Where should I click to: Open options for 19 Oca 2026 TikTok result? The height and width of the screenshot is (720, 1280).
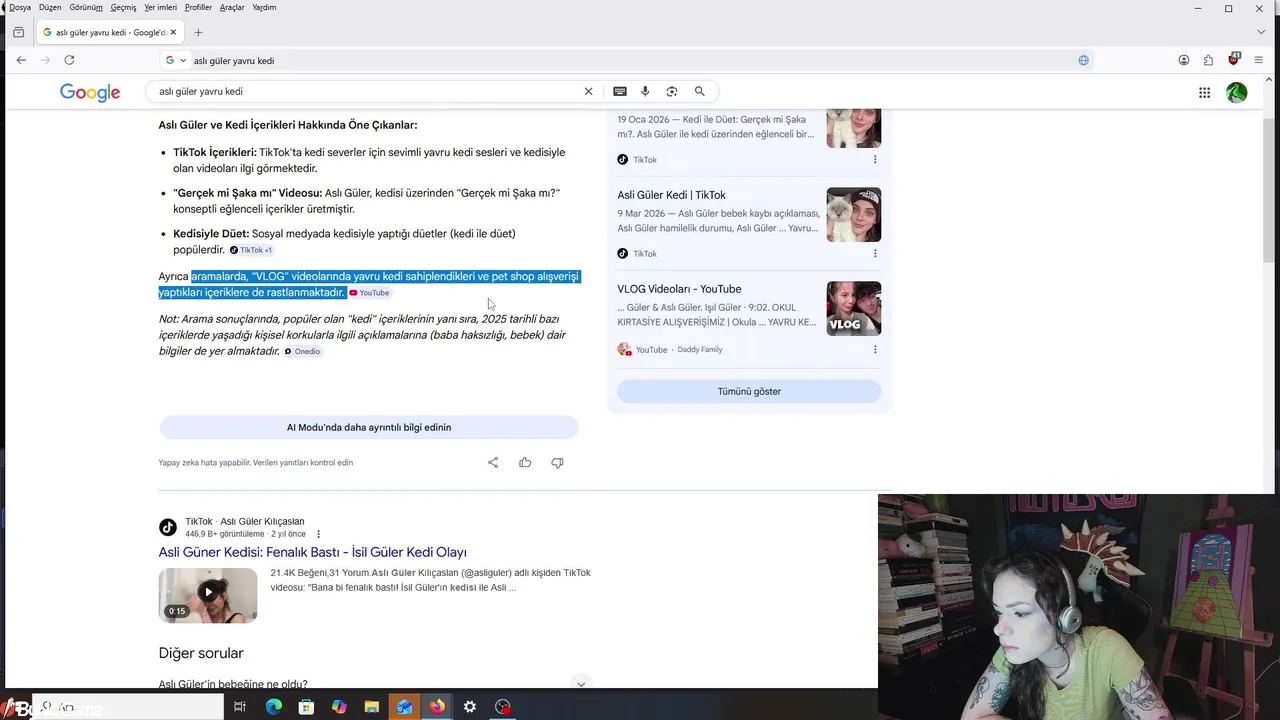coord(875,159)
